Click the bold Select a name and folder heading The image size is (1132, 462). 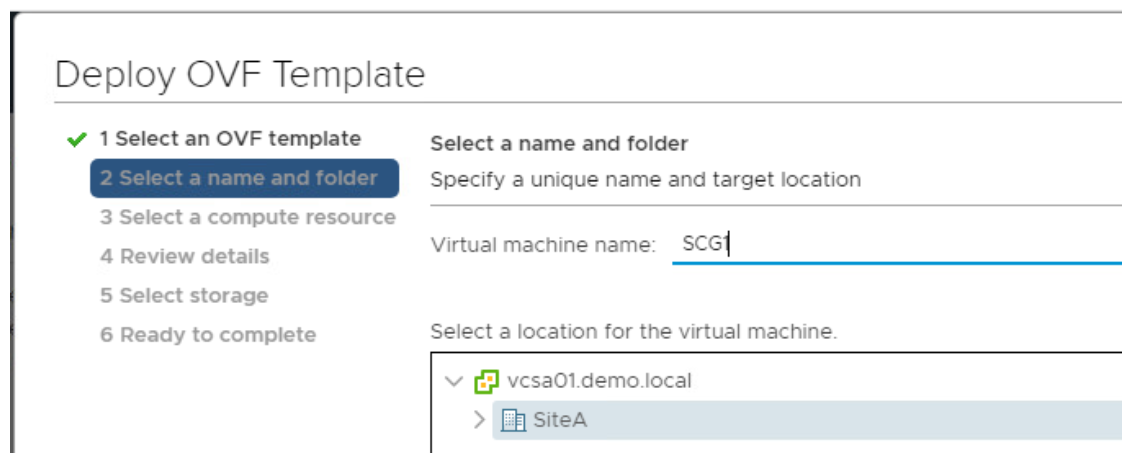[558, 144]
